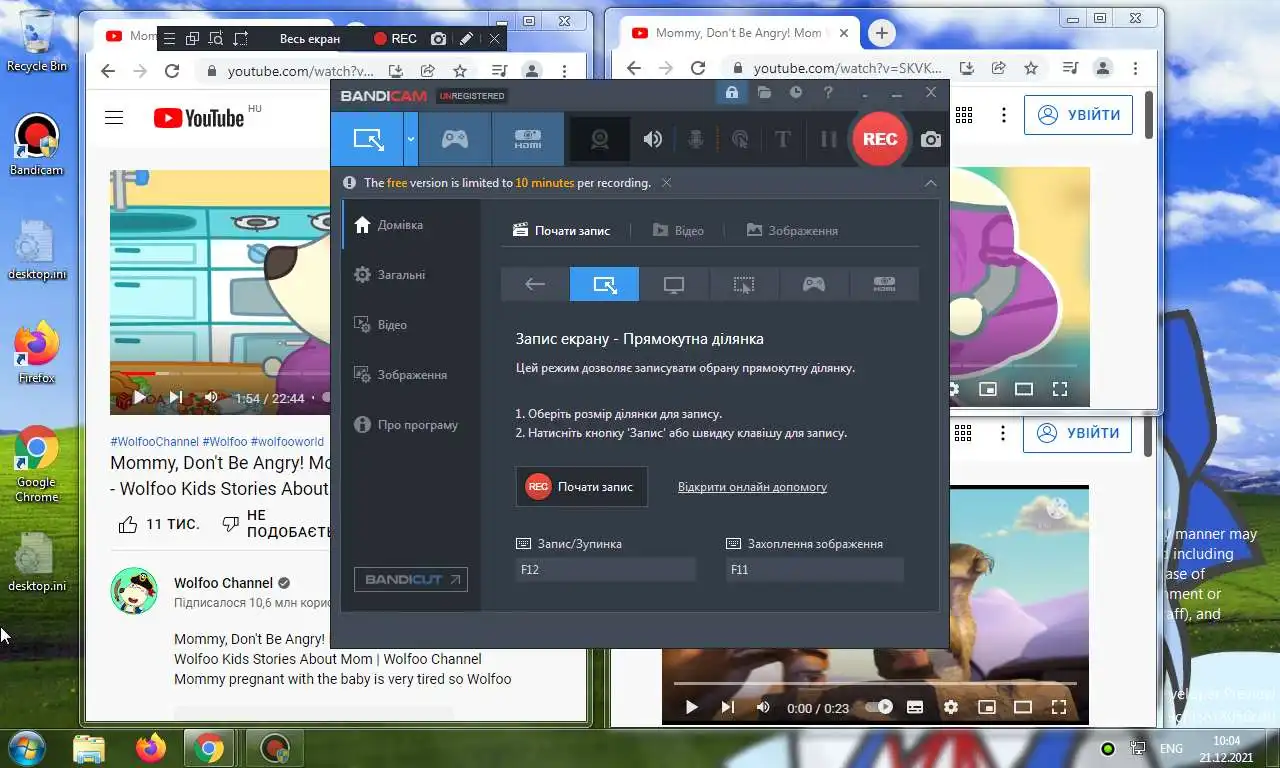Open the scheduled recording clock icon in Bandicam

[796, 93]
